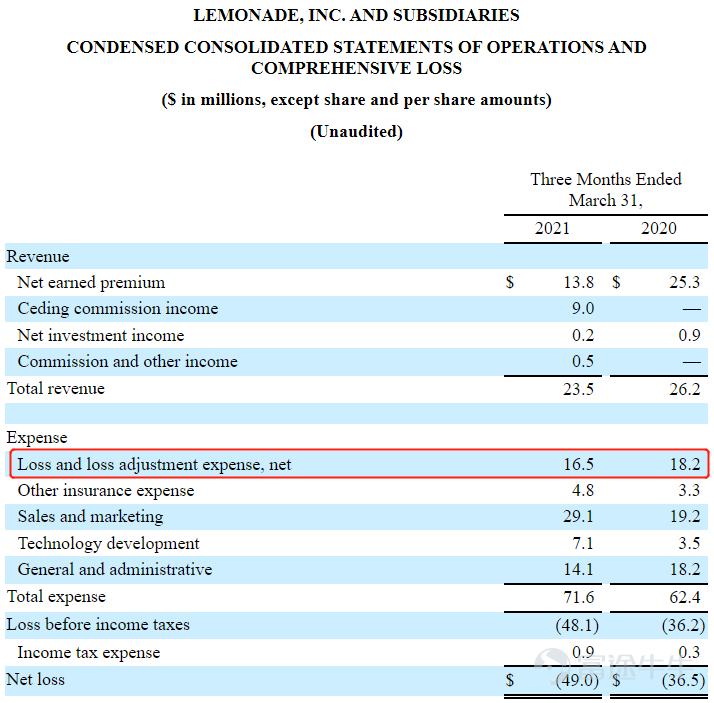The image size is (714, 703).
Task: Select the 7.1 technology development value
Action: coord(583,544)
